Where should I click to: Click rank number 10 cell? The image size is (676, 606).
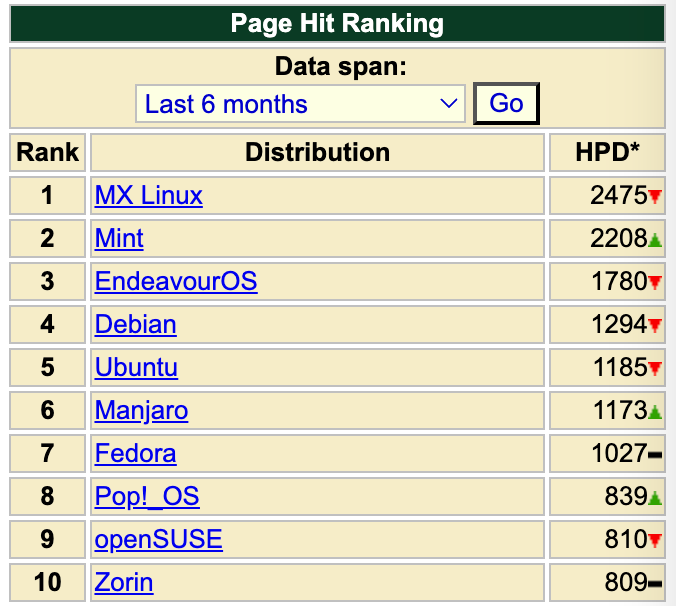(x=47, y=582)
